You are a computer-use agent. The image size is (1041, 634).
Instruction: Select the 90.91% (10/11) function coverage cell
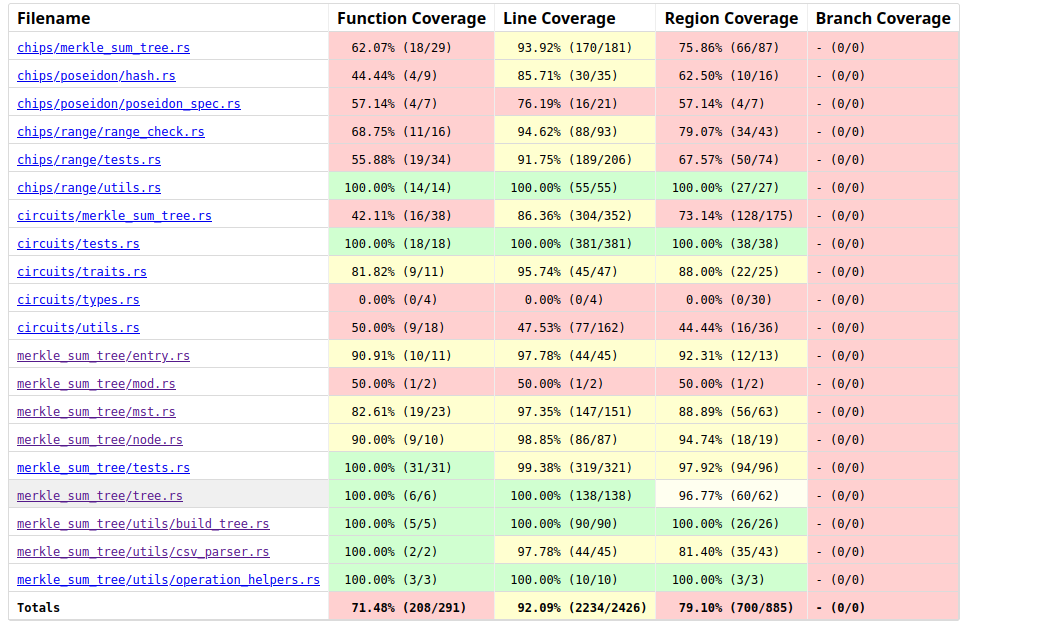tap(412, 356)
